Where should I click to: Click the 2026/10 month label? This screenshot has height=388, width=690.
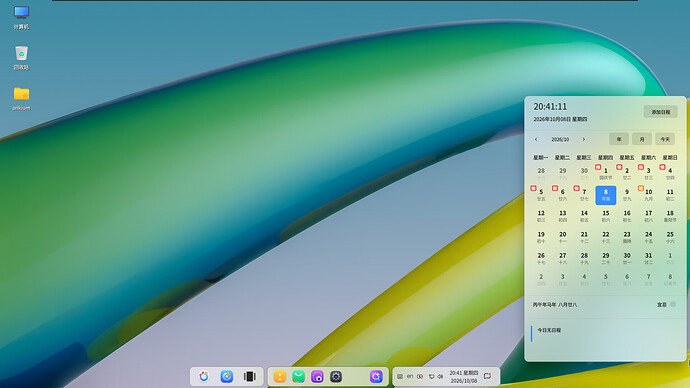[x=560, y=139]
